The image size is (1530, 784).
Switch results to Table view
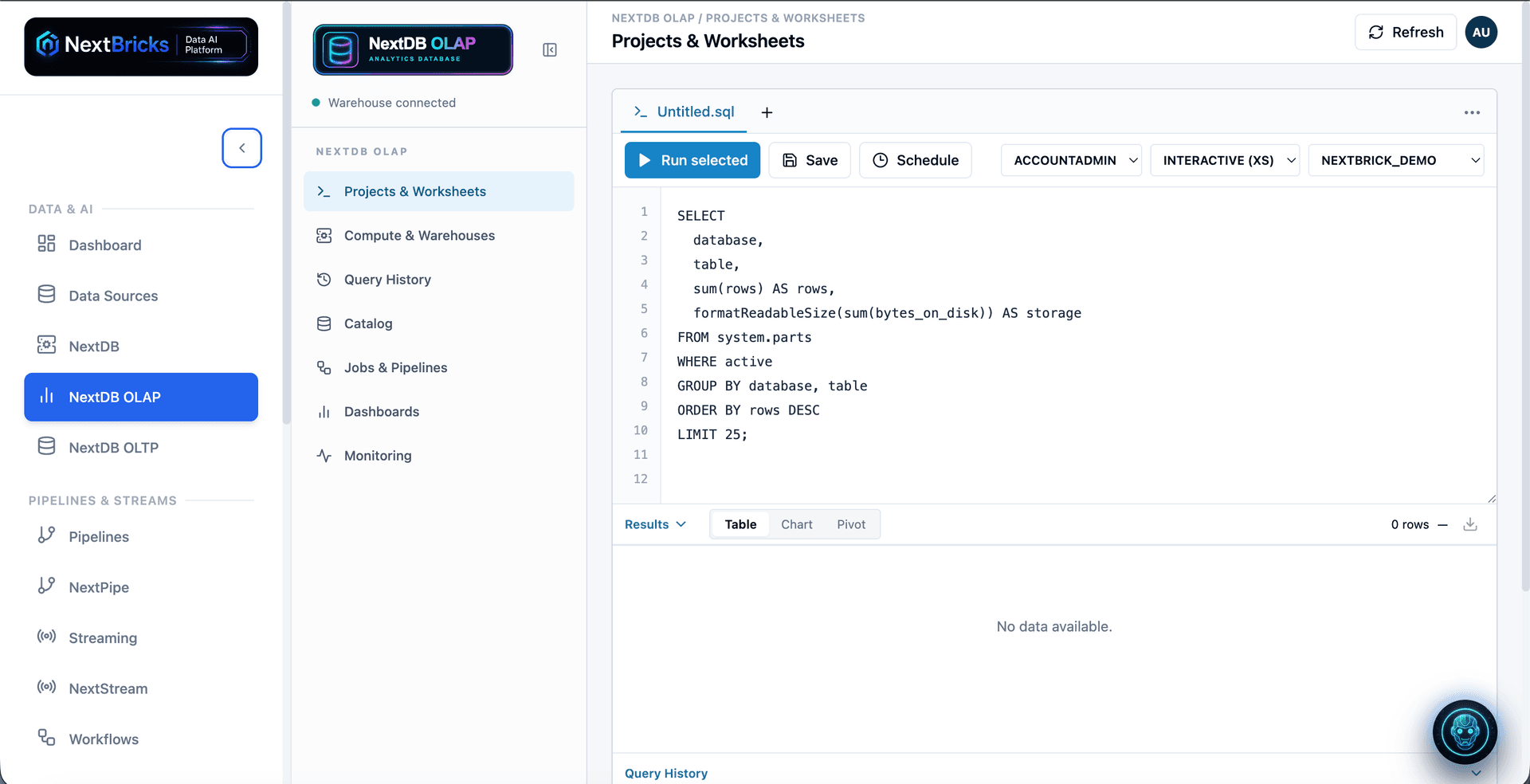740,524
